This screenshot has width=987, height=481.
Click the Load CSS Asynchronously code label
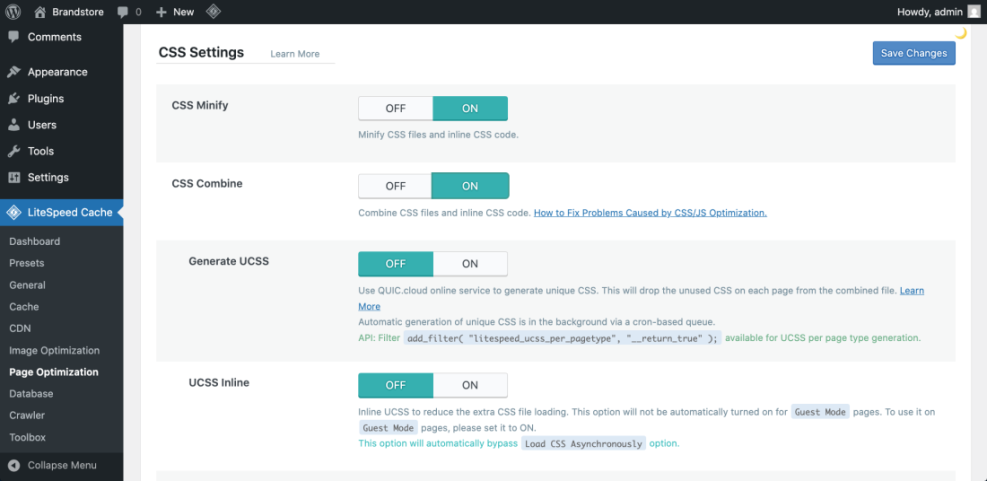pos(583,444)
